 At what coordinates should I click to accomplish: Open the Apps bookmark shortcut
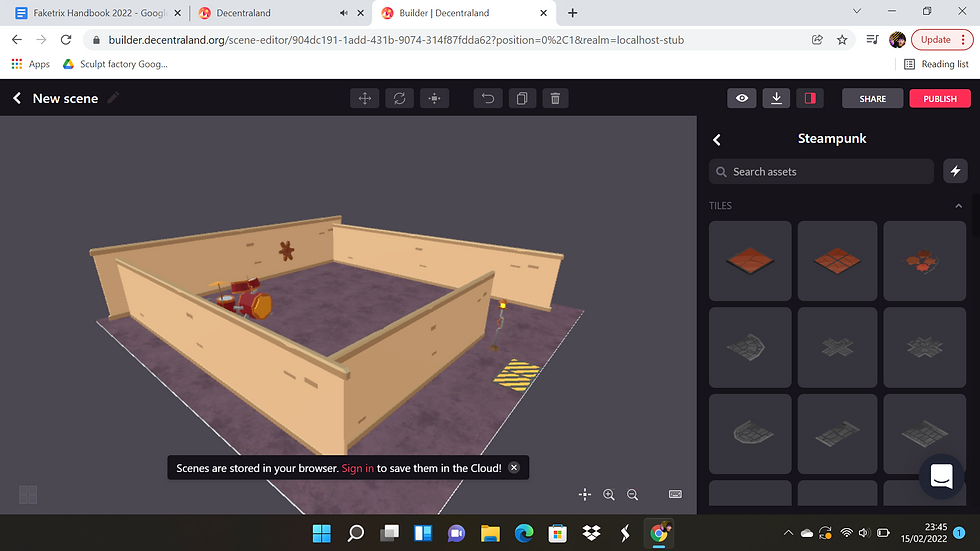pyautogui.click(x=31, y=64)
